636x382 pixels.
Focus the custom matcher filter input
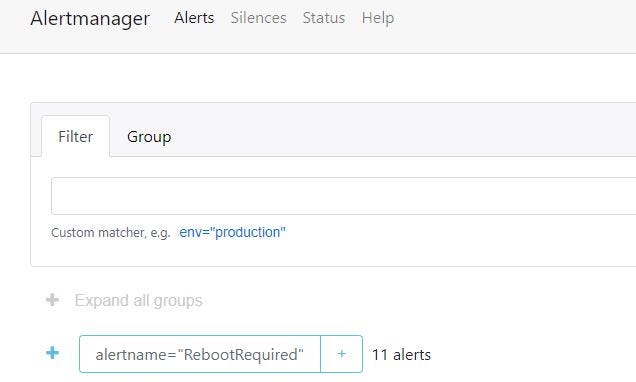tap(343, 196)
